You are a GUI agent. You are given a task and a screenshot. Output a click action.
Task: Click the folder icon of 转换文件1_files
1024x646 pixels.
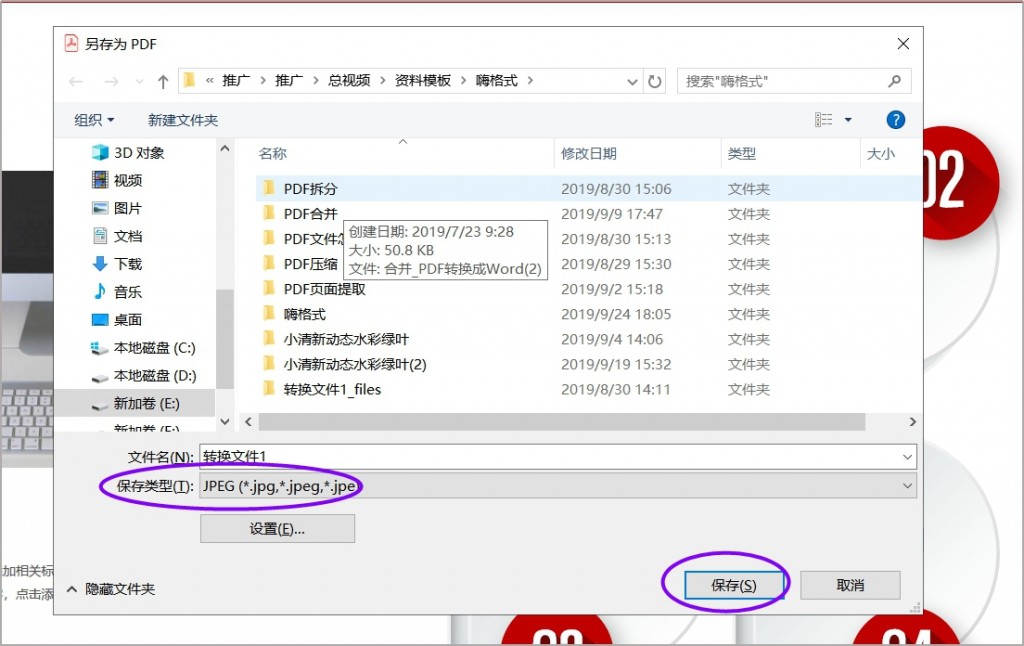(x=268, y=389)
